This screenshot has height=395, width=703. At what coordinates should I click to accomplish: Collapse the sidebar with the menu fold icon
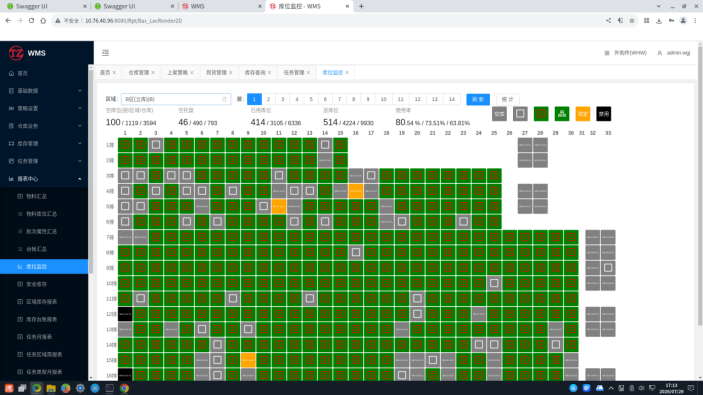(105, 53)
